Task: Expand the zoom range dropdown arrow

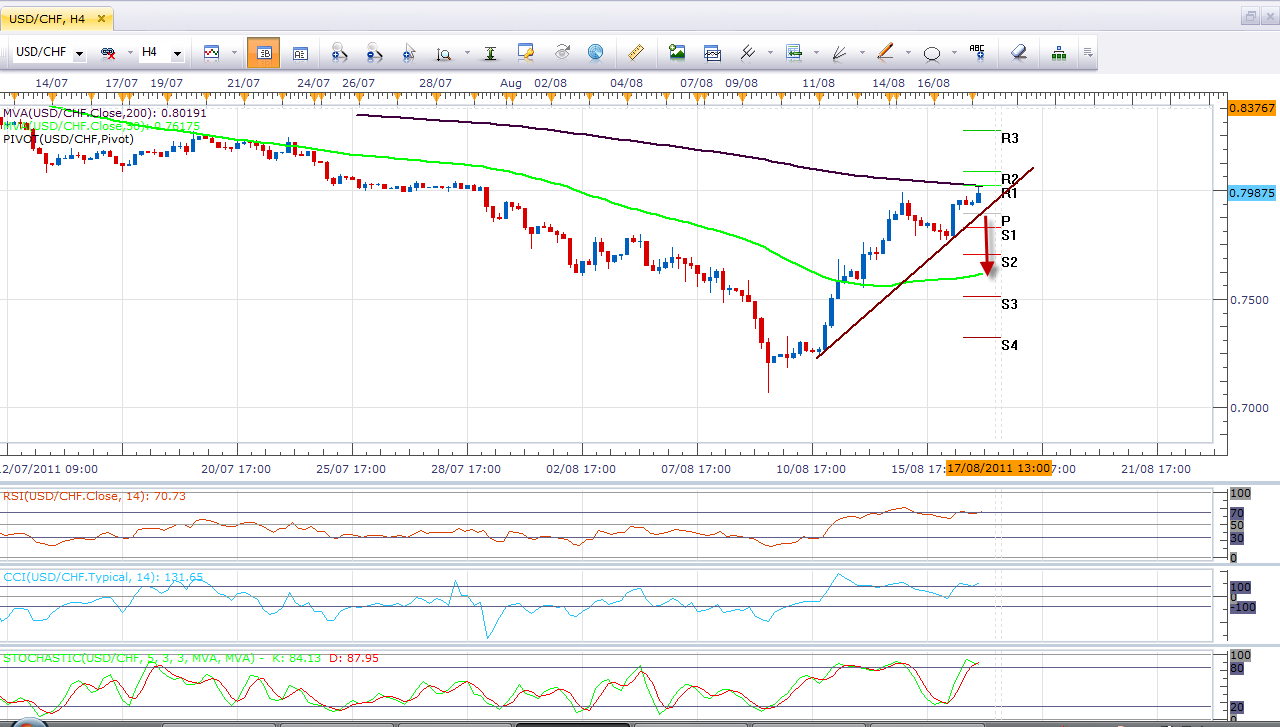Action: click(466, 52)
